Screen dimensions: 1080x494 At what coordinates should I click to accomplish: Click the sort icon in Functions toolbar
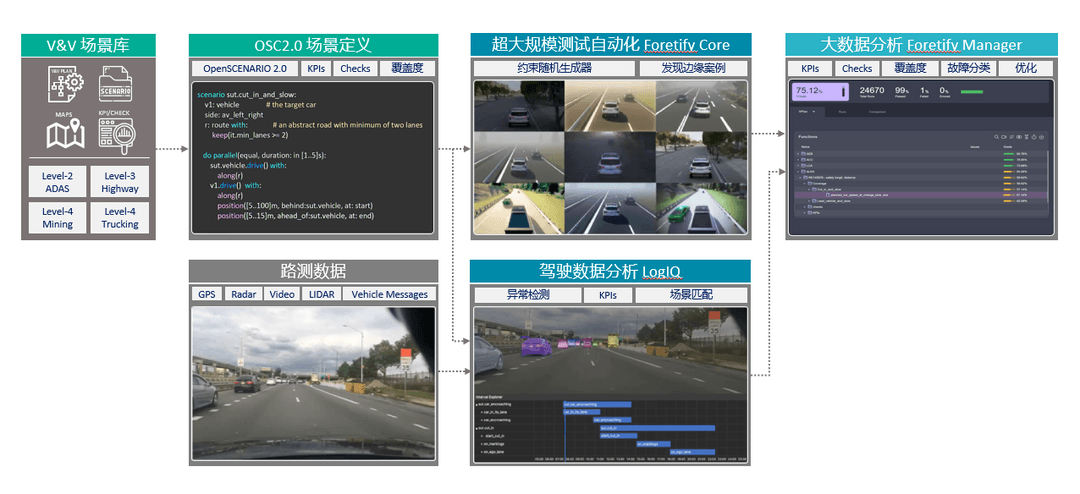tap(1011, 137)
